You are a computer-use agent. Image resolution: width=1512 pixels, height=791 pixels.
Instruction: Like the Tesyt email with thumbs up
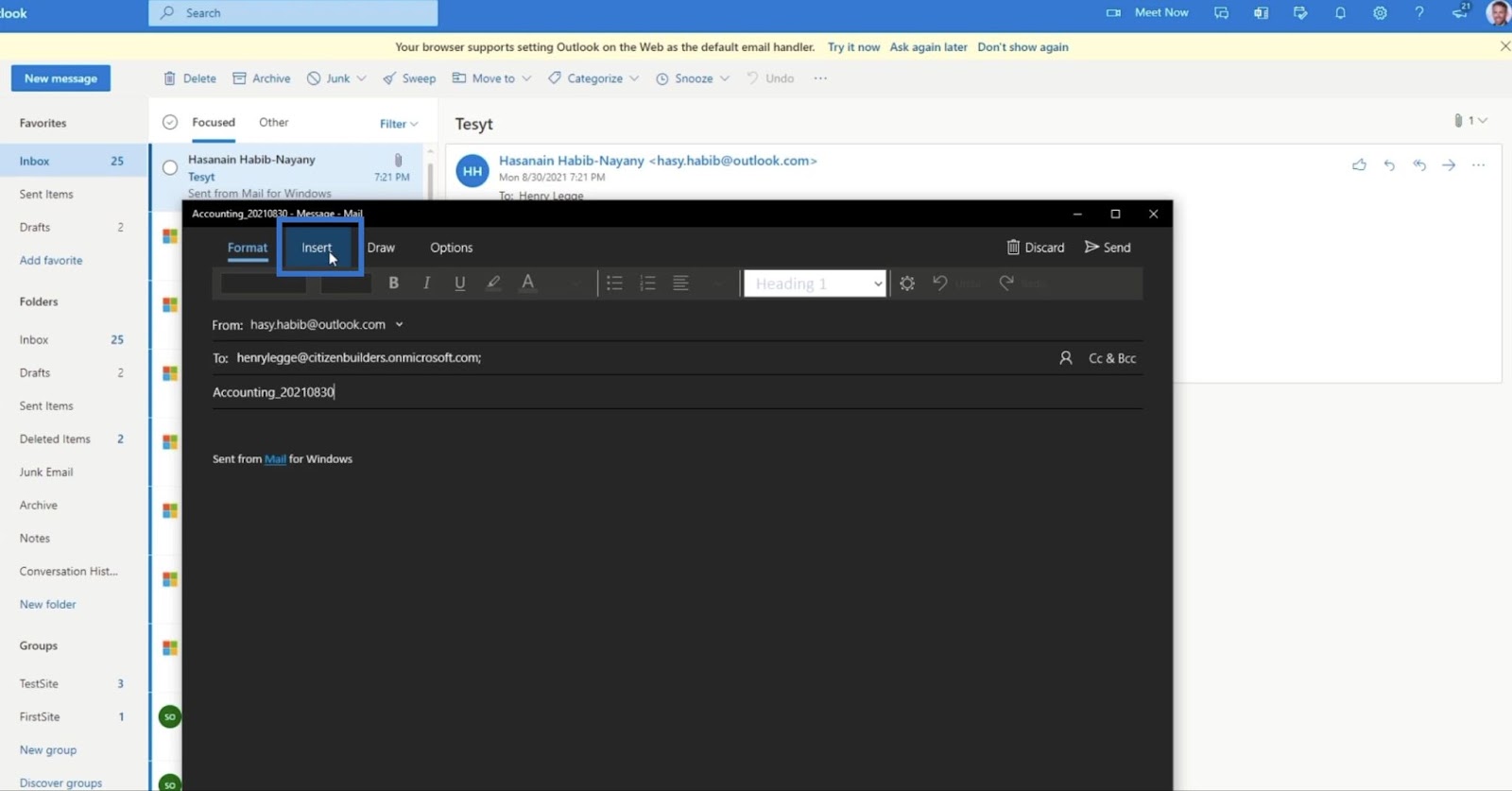click(x=1359, y=165)
